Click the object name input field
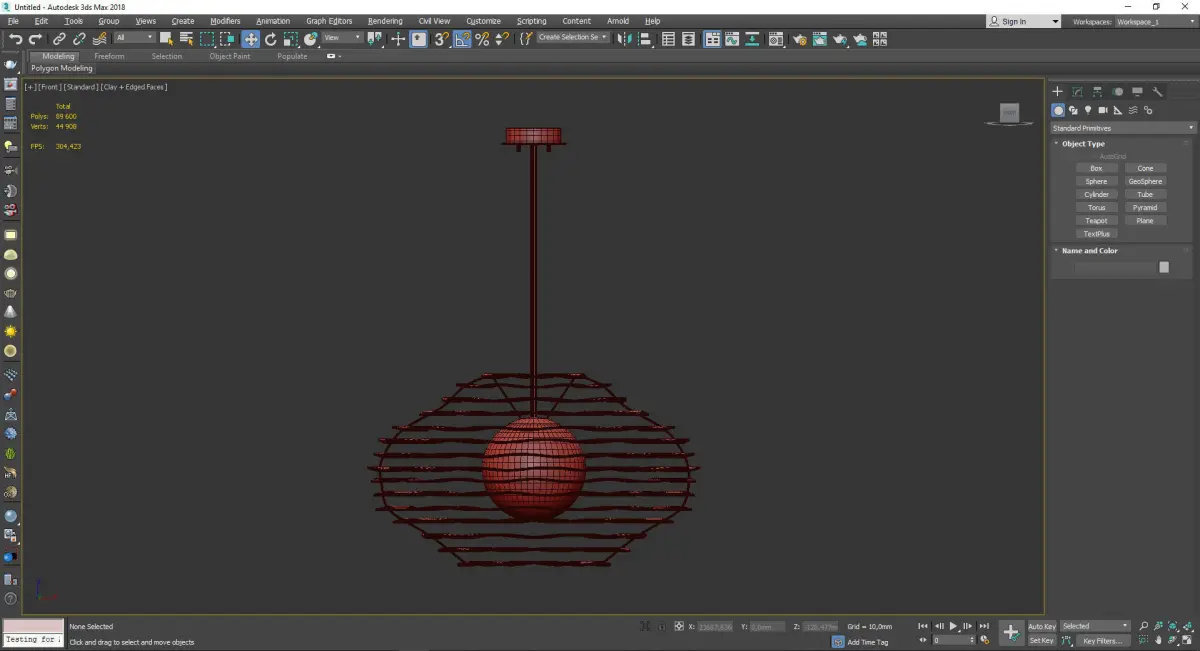The height and width of the screenshot is (651, 1200). click(1116, 267)
